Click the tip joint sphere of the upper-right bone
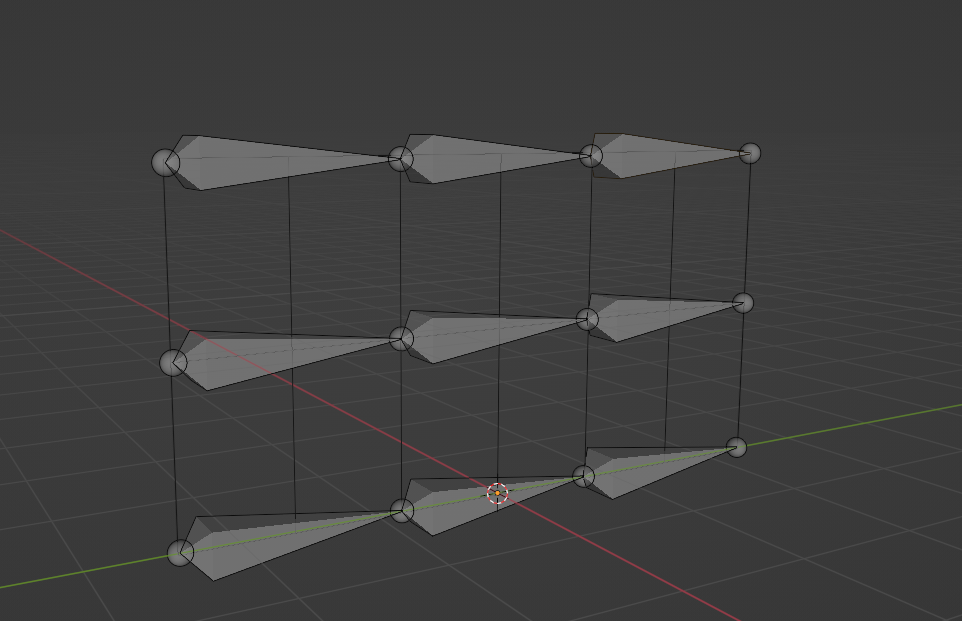Image resolution: width=962 pixels, height=621 pixels. pyautogui.click(x=750, y=153)
